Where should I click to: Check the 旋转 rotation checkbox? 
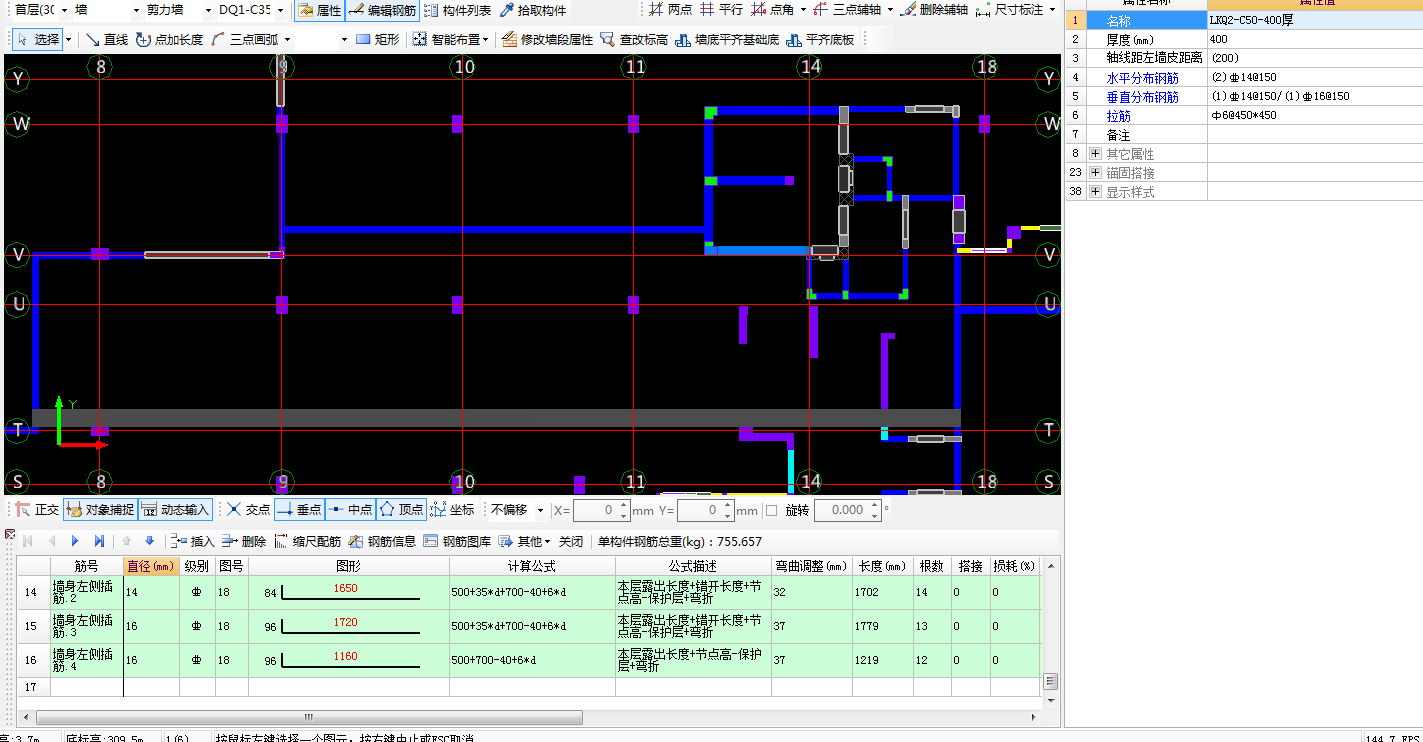771,510
